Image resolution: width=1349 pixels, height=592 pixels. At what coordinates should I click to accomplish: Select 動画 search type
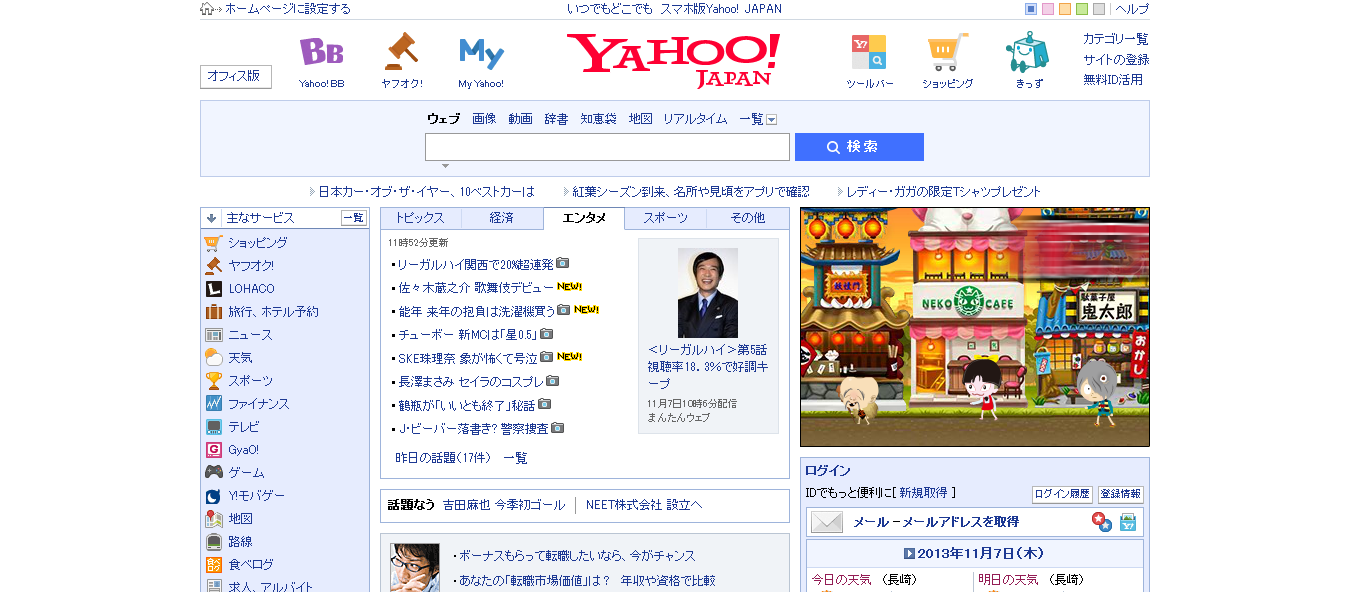pos(520,119)
